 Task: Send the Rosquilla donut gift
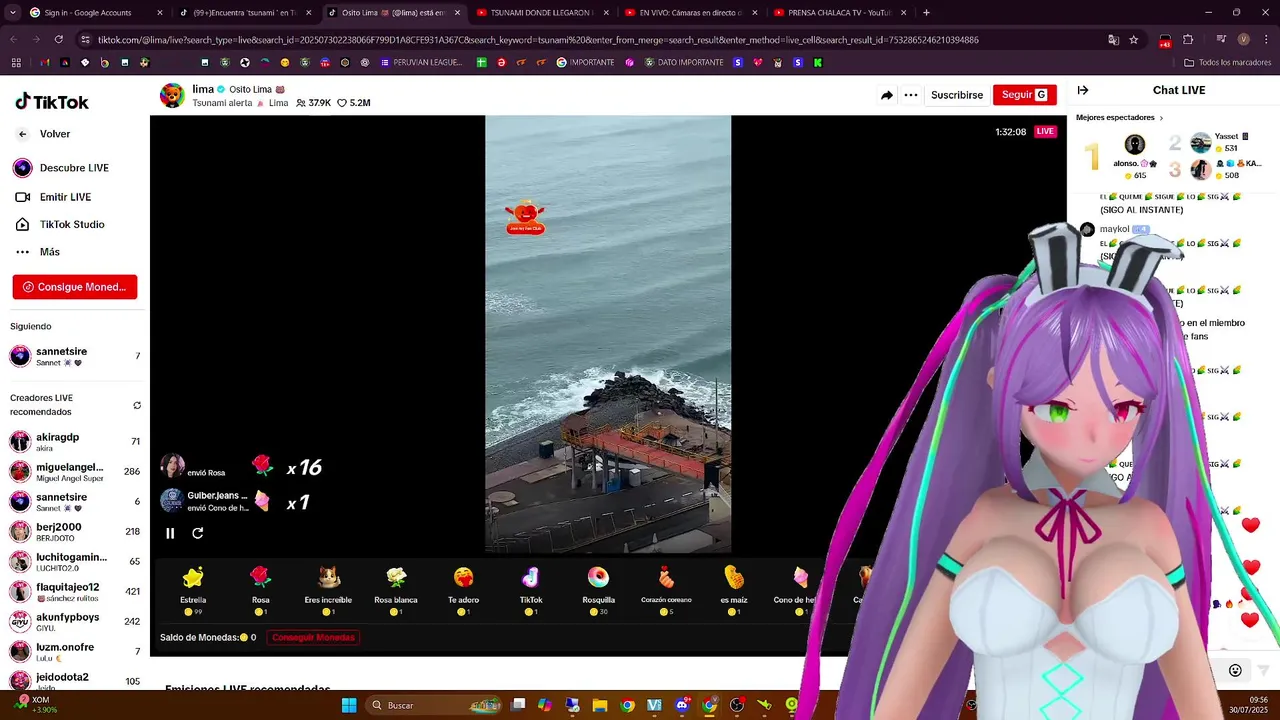pos(598,591)
